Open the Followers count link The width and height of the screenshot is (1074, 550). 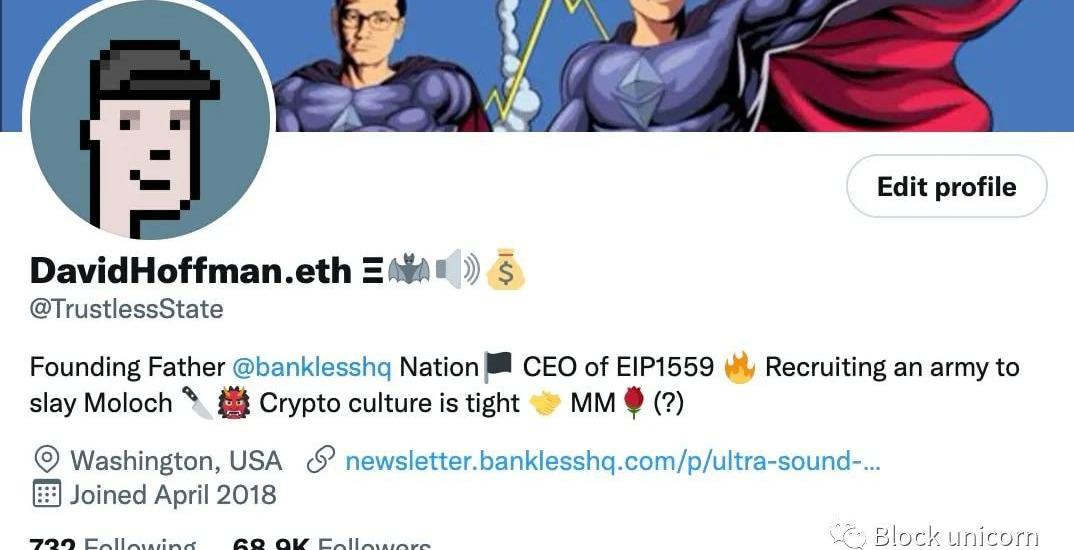[332, 544]
